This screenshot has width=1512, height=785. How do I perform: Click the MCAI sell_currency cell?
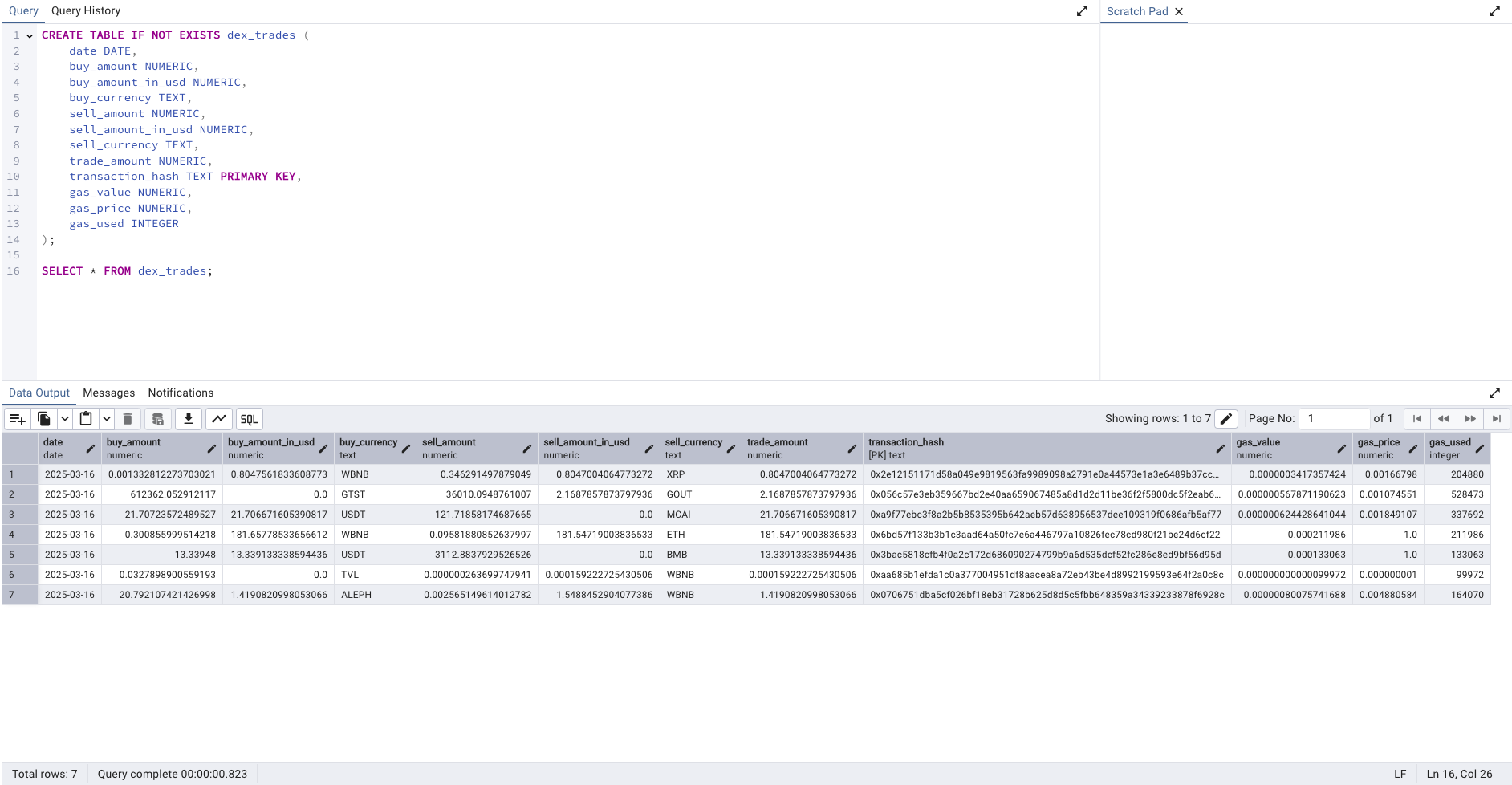coord(701,515)
